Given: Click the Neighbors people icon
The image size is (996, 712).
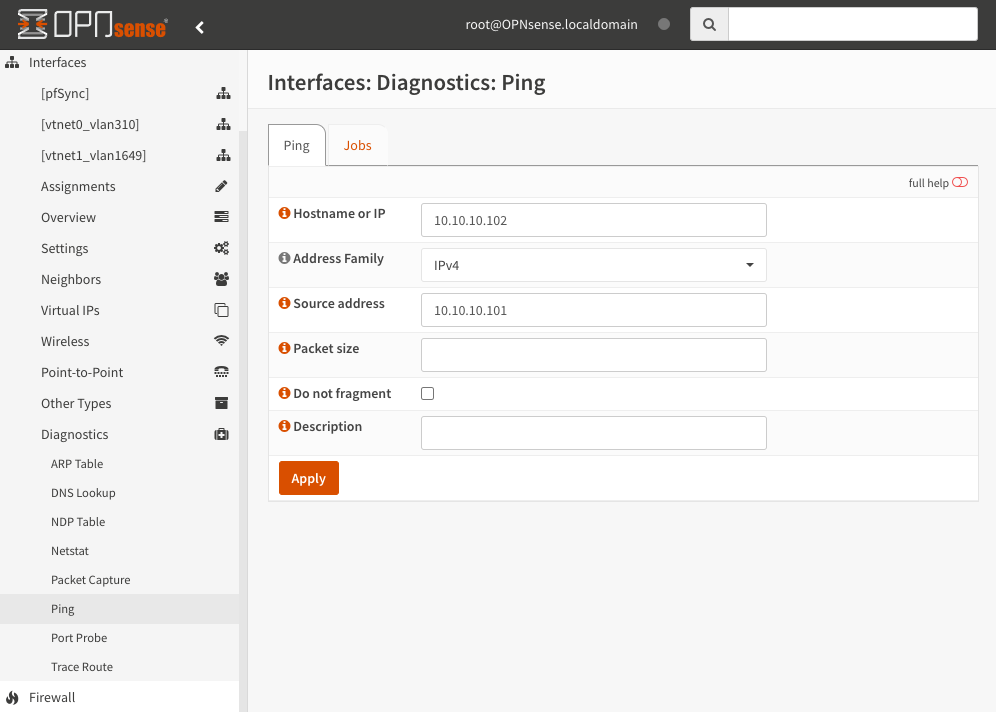Looking at the screenshot, I should coord(221,279).
